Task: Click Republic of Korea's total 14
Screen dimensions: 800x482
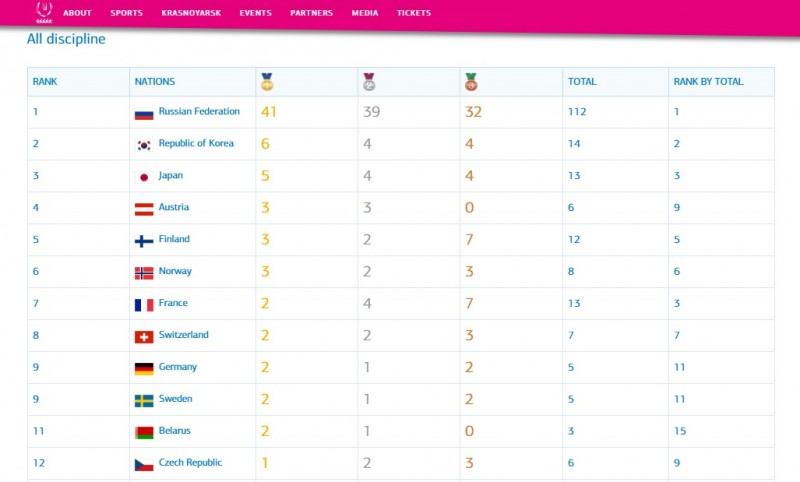Action: [574, 144]
